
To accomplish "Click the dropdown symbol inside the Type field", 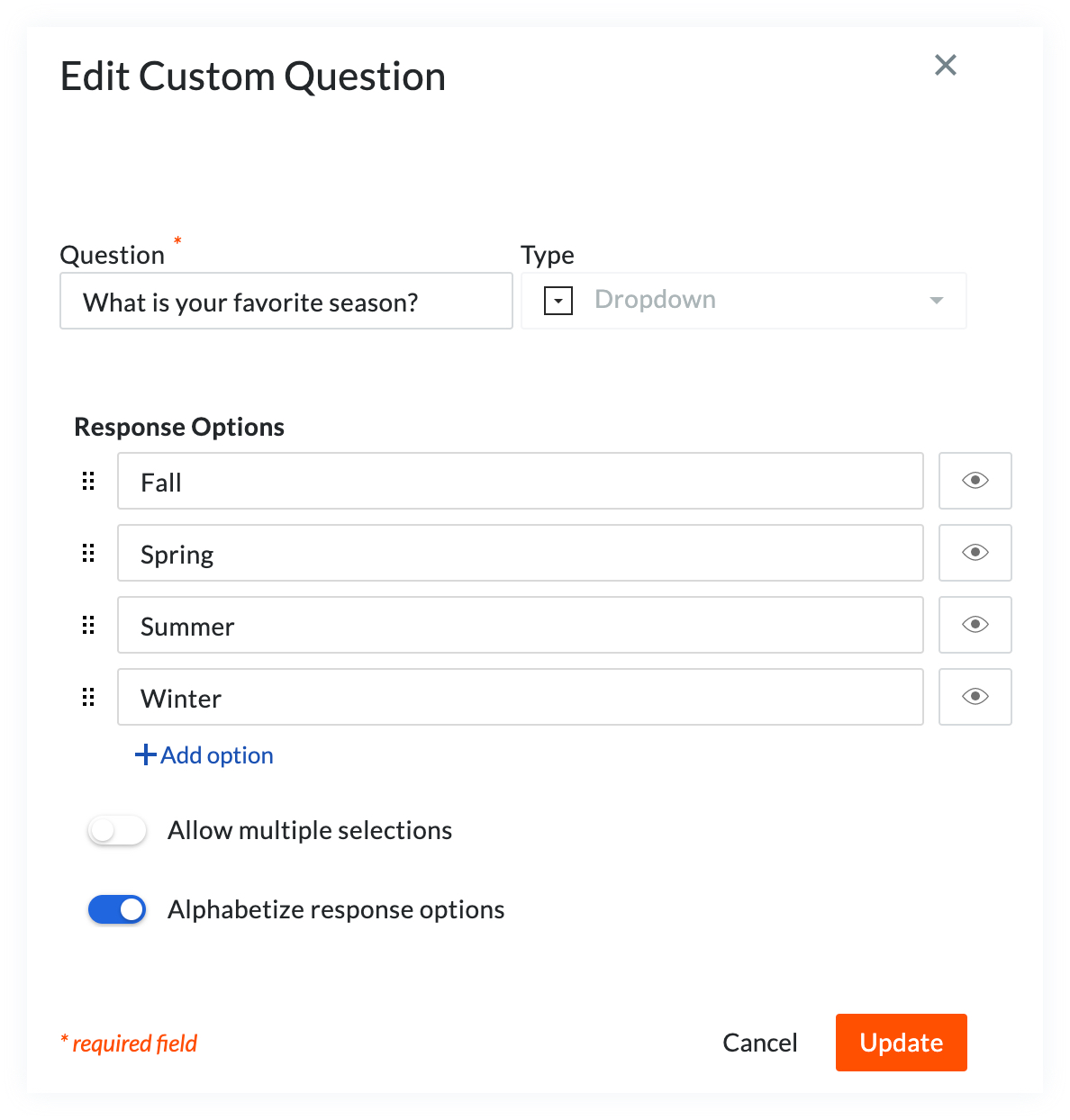I will pos(558,300).
